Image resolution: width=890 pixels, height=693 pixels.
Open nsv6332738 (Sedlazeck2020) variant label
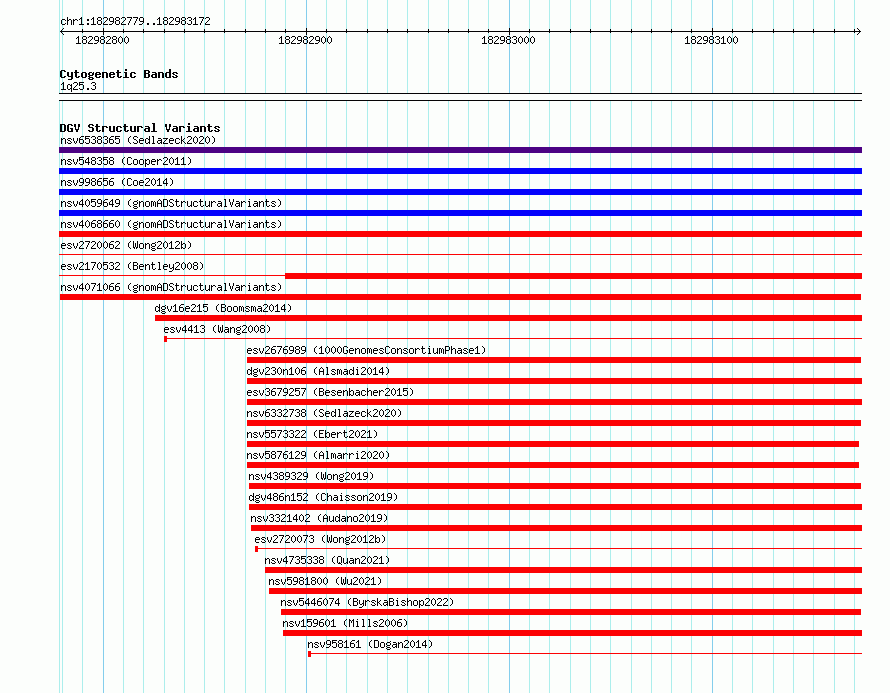pos(324,413)
